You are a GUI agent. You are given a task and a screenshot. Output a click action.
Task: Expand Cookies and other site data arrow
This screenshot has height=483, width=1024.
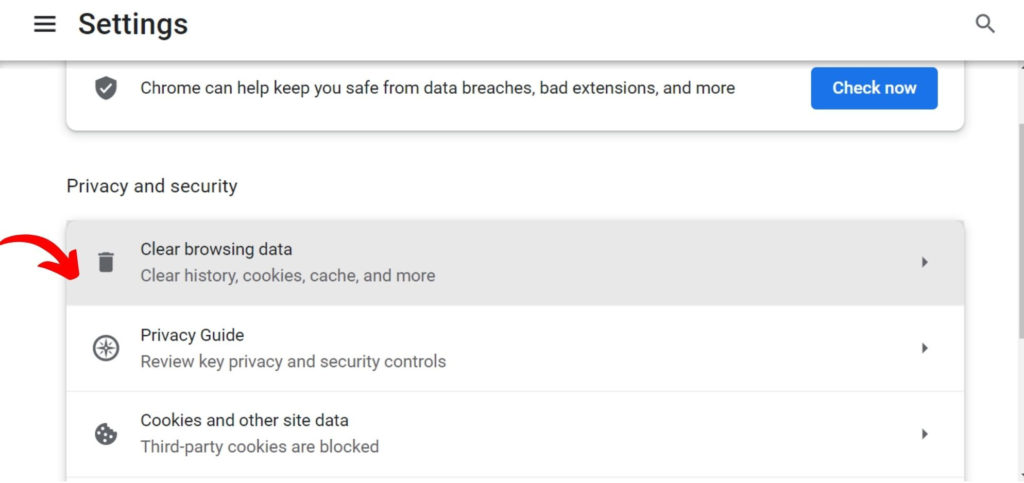coord(925,434)
